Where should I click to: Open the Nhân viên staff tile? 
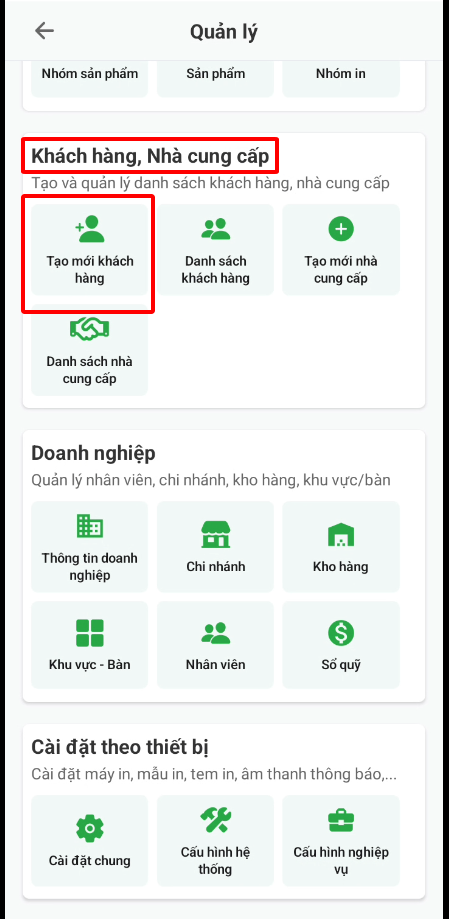[x=215, y=645]
